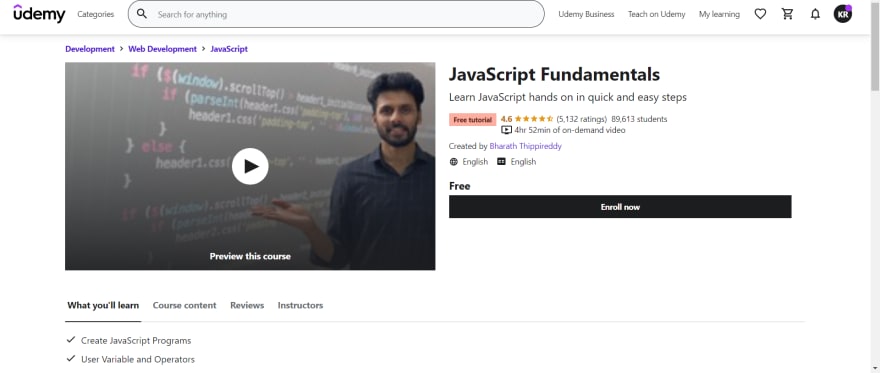880x373 pixels.
Task: Switch to the Reviews tab
Action: click(247, 305)
